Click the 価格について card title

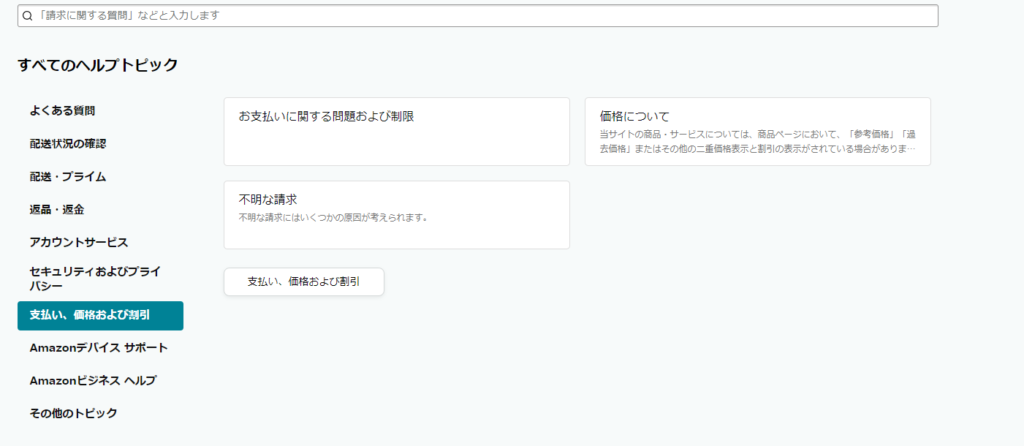[x=634, y=116]
